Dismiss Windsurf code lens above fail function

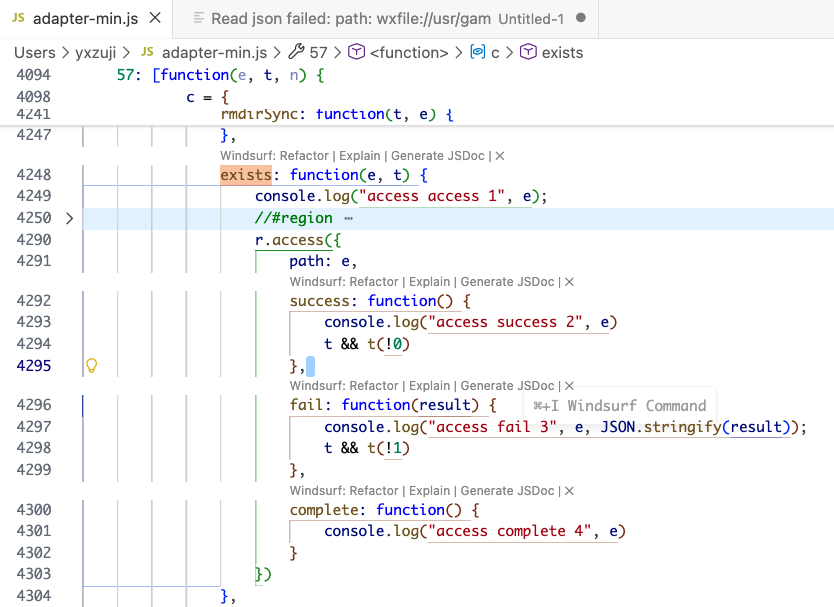click(569, 386)
